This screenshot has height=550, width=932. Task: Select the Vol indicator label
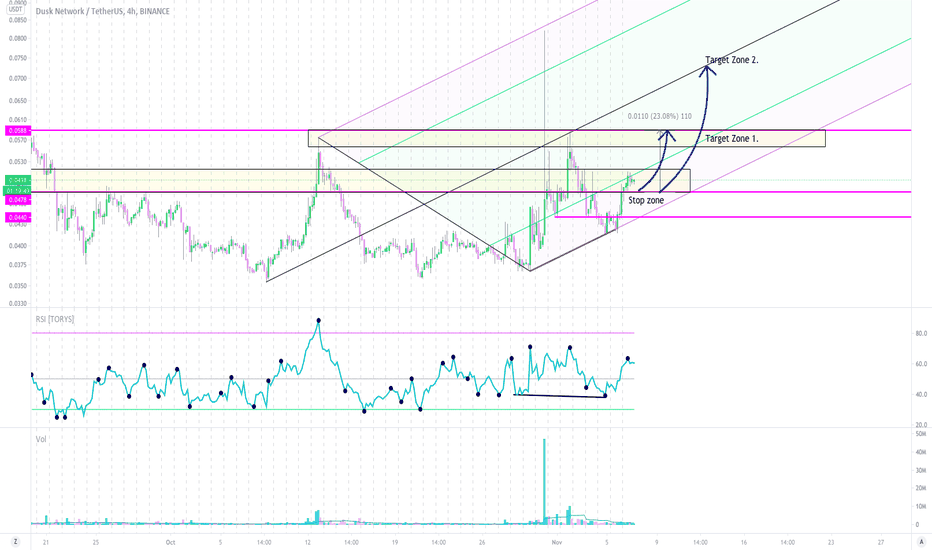(x=41, y=439)
